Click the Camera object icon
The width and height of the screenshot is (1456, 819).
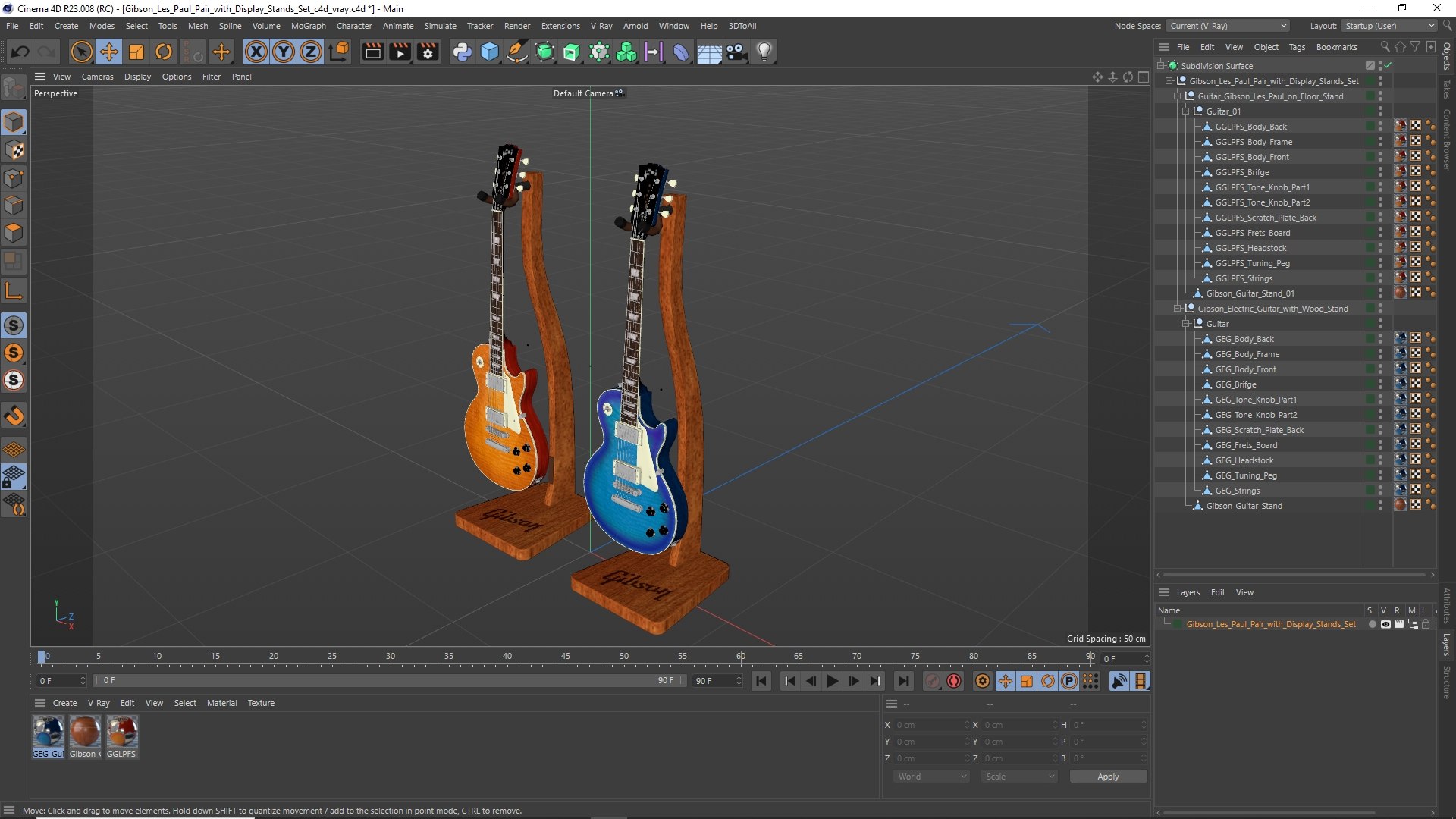coord(736,52)
